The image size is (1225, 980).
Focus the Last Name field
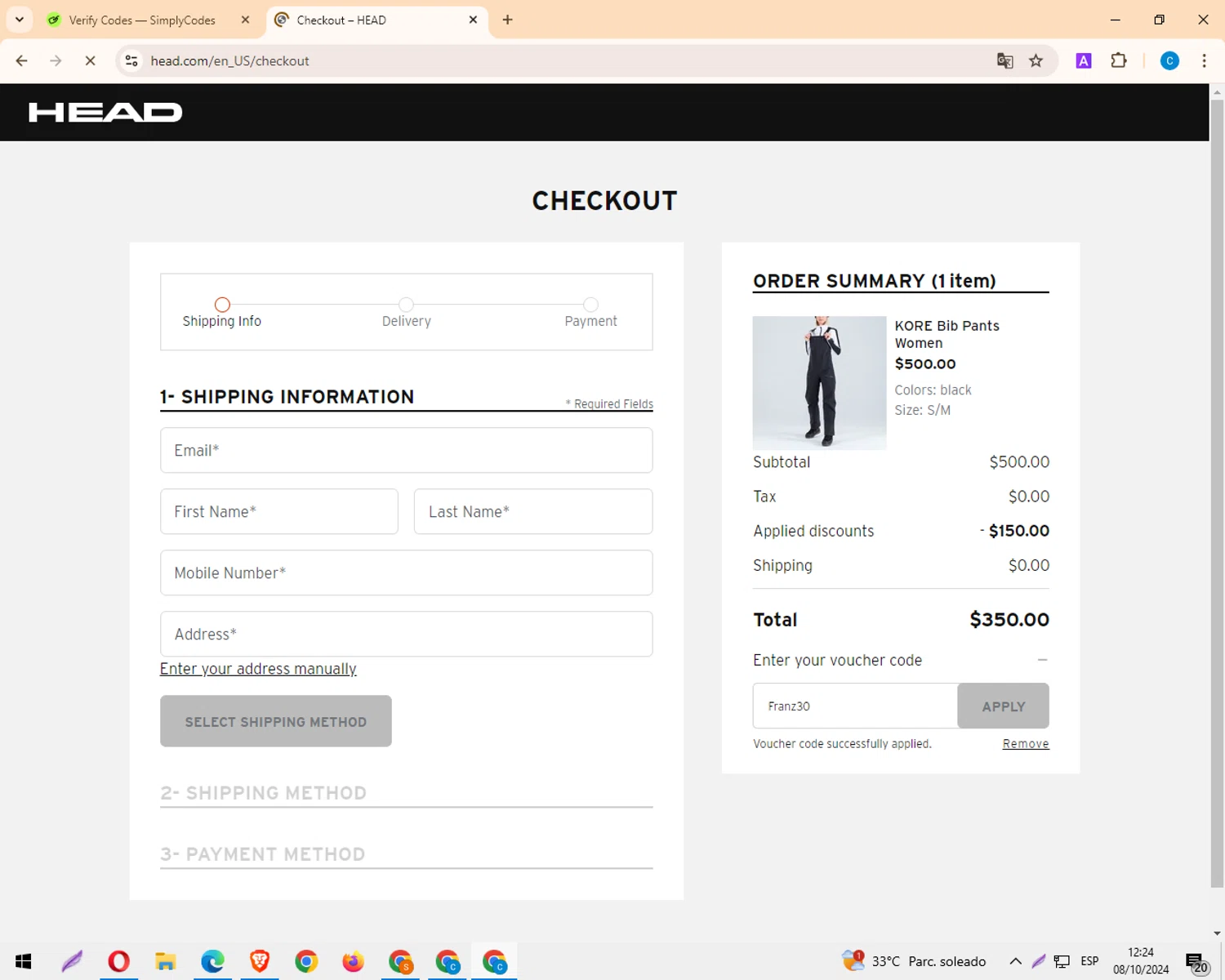pyautogui.click(x=533, y=511)
